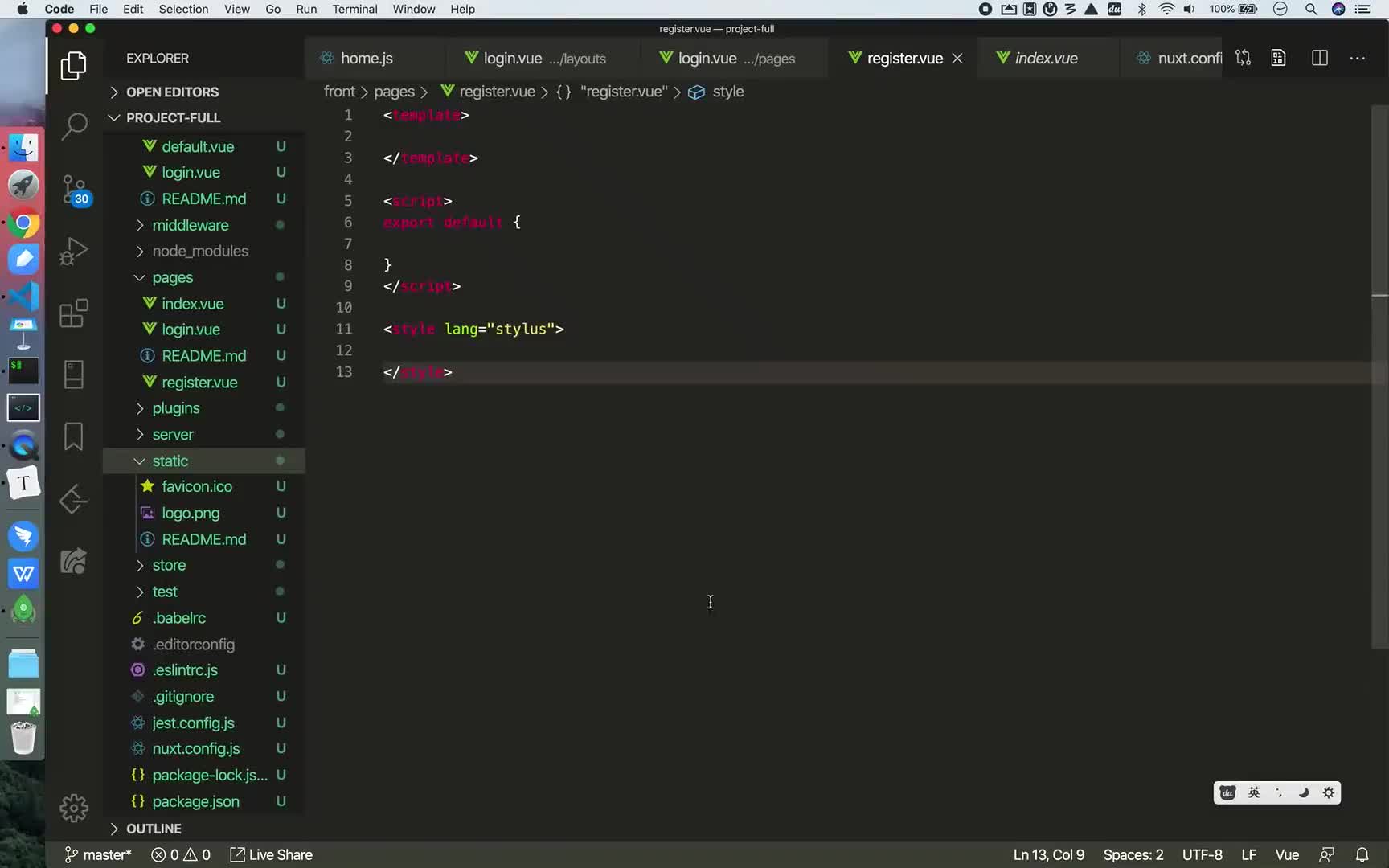This screenshot has width=1389, height=868.
Task: Open logo.png in file tree
Action: click(191, 513)
